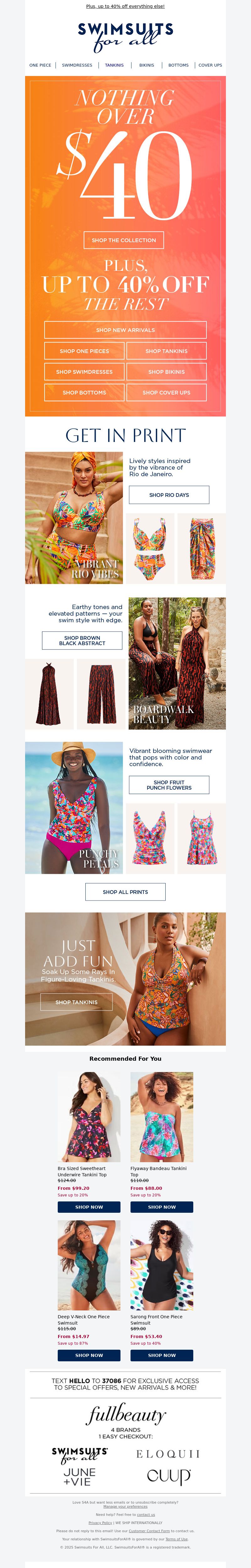Click the fullbeauty logo
Screen dimensions: 251x1568
[126, 1414]
